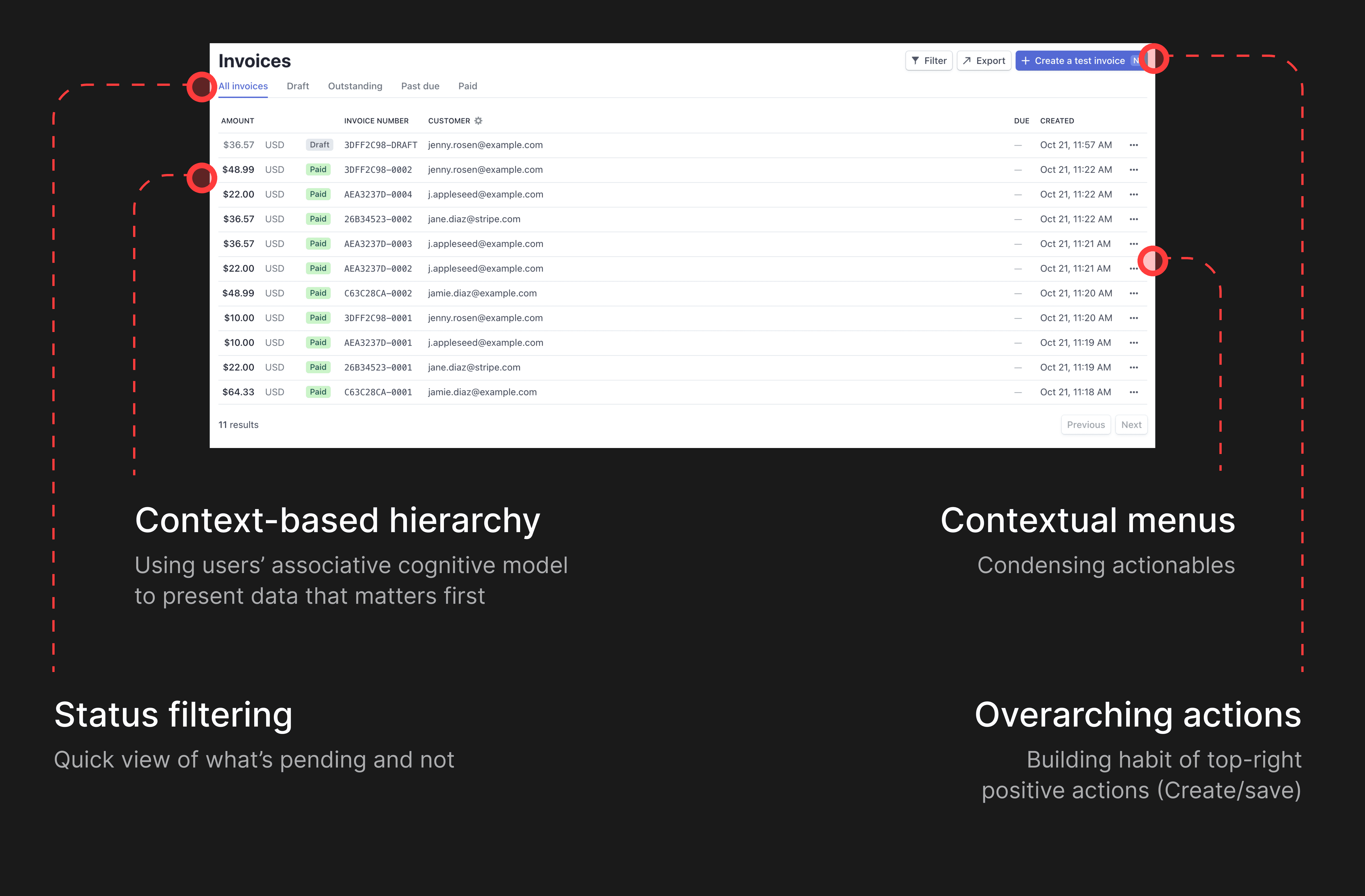The width and height of the screenshot is (1365, 896).
Task: Open the three-dot menu for invoice C63C28CA-0002
Action: pyautogui.click(x=1133, y=293)
